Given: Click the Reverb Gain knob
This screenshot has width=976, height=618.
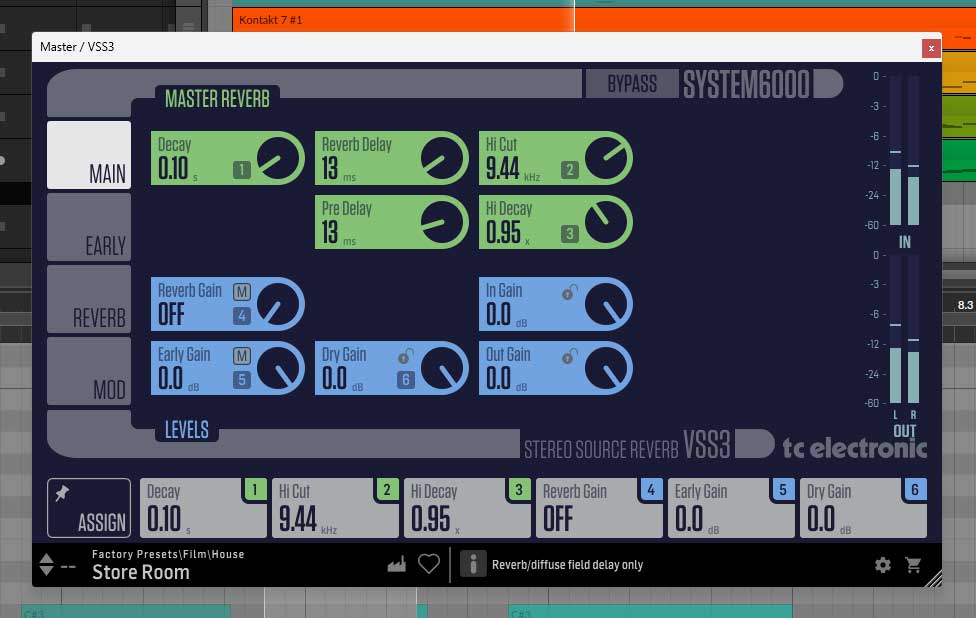Looking at the screenshot, I should pos(278,304).
